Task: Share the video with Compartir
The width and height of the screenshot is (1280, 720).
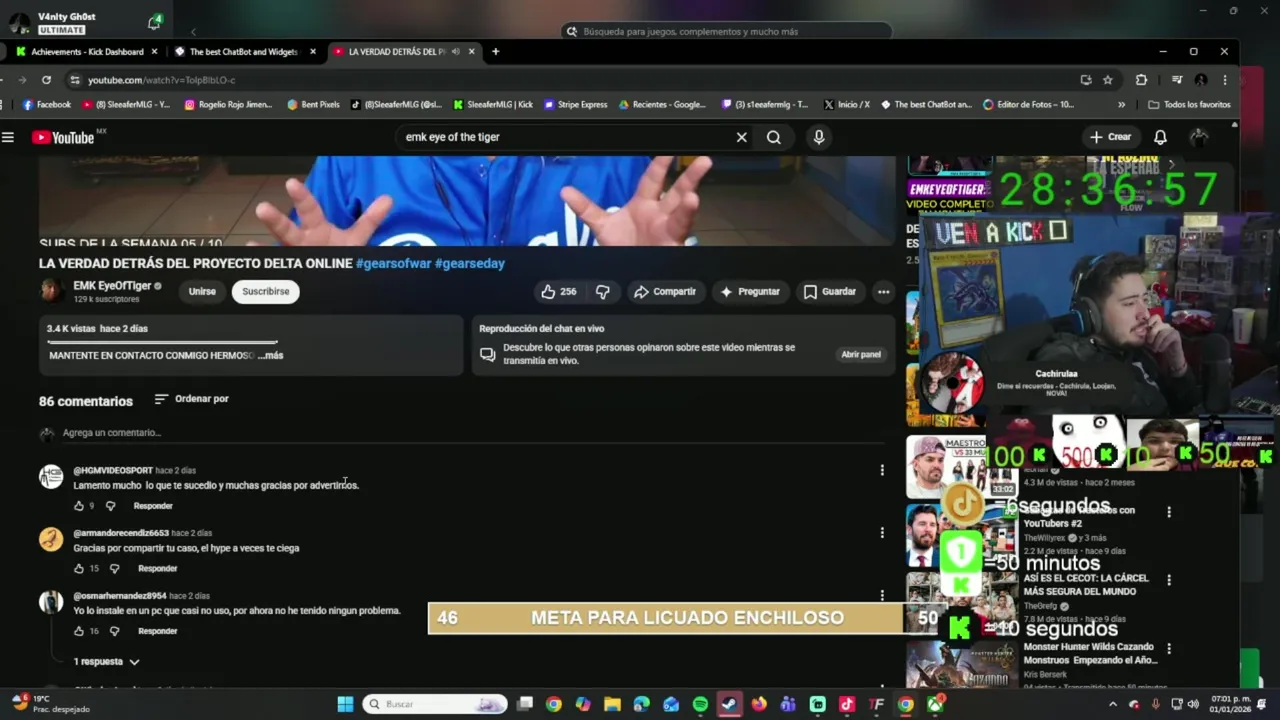Action: (x=665, y=292)
